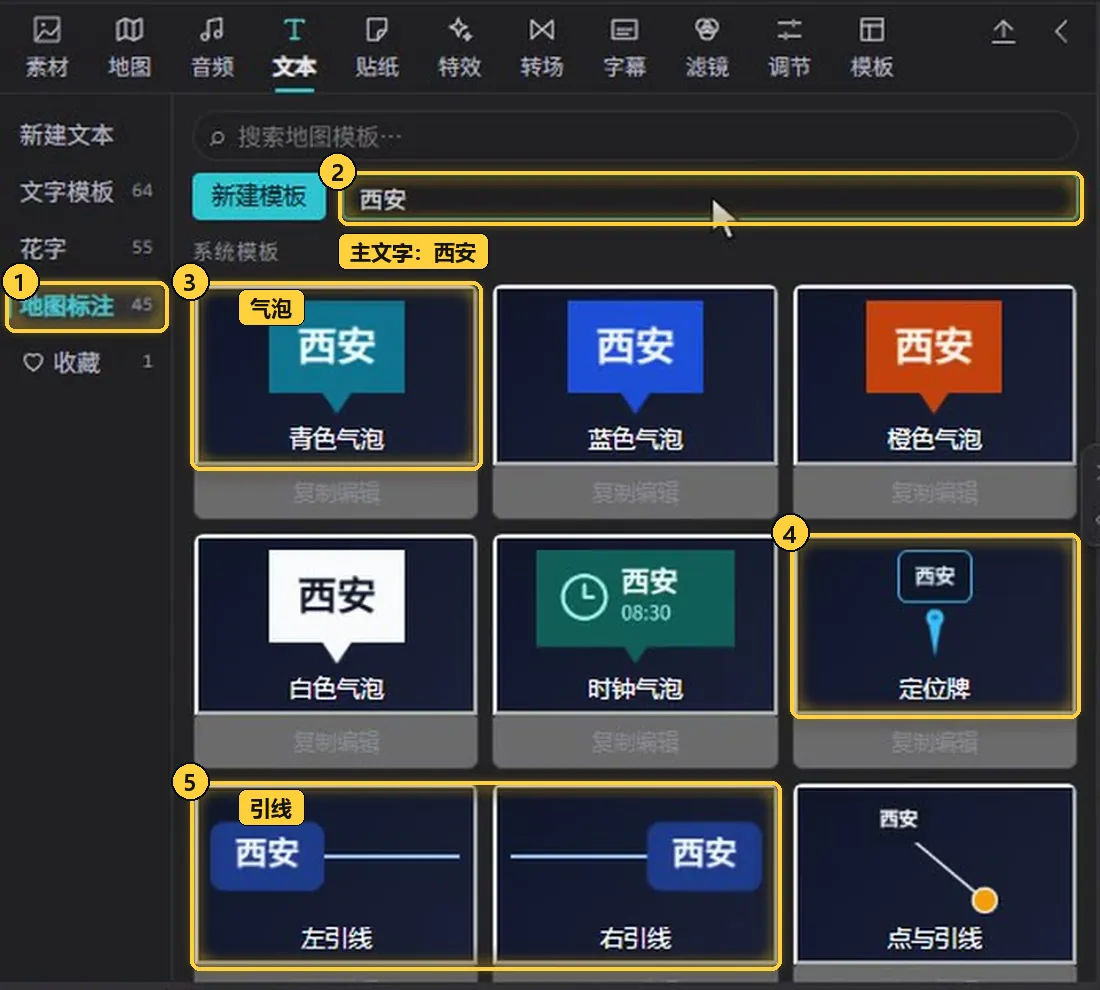Open the 音频 audio tab
1100x990 pixels.
coord(212,47)
